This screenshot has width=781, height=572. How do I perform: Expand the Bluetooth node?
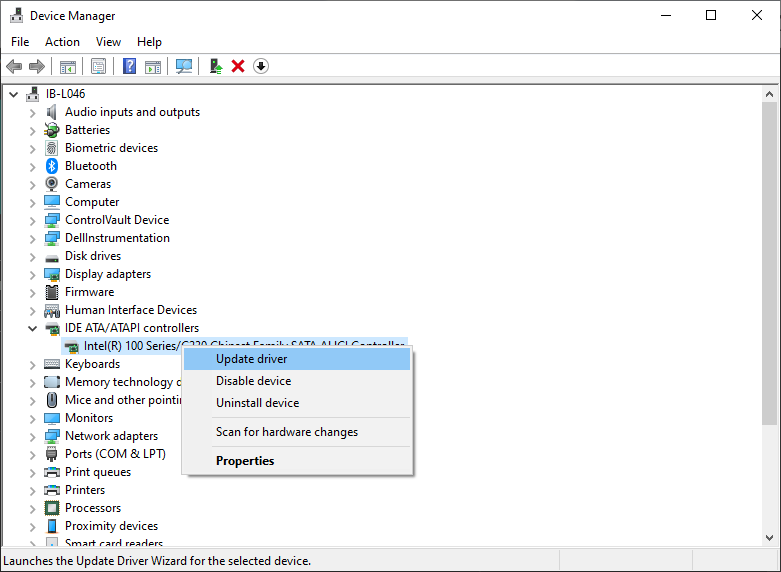click(x=33, y=167)
